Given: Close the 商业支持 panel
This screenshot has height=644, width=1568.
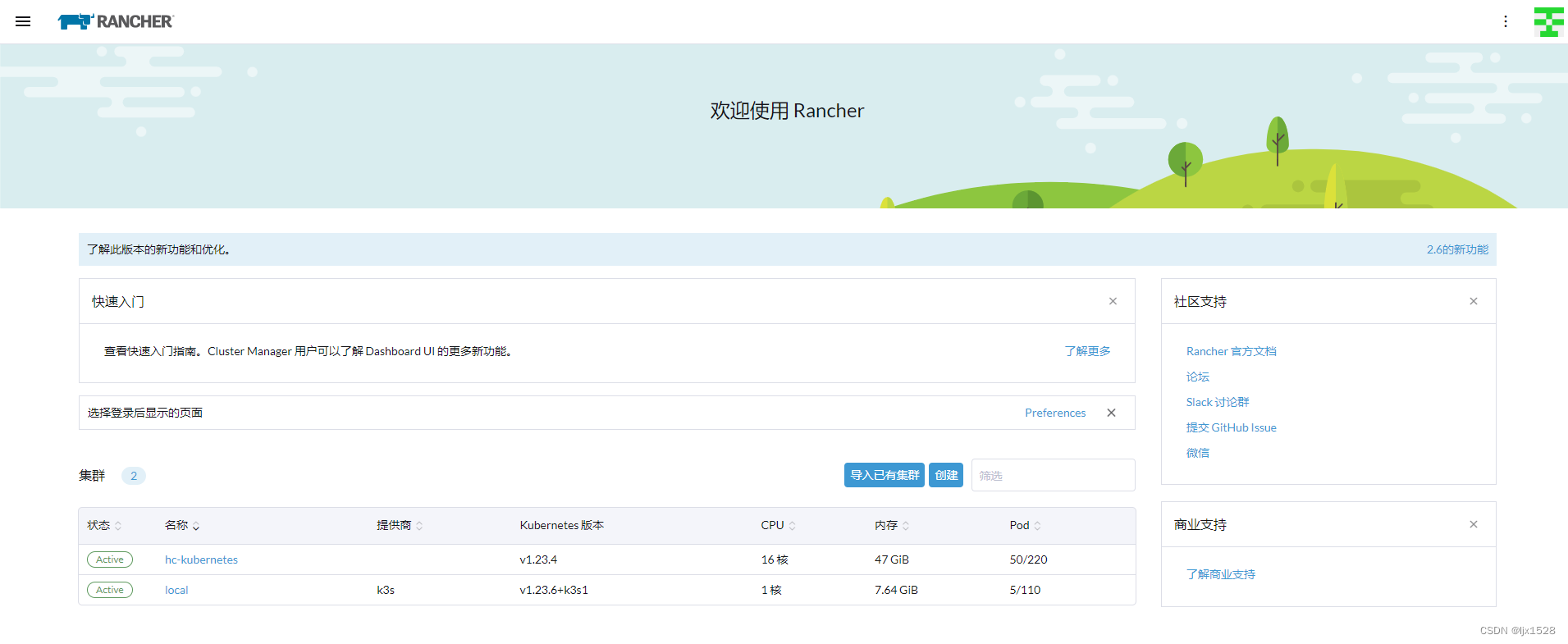Looking at the screenshot, I should (x=1474, y=524).
